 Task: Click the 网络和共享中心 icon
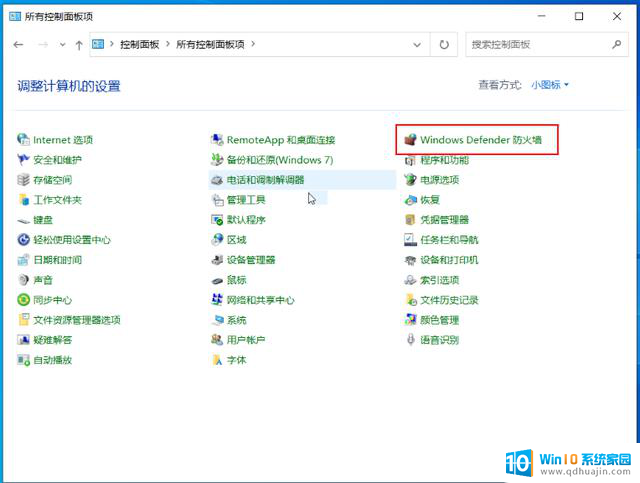(217, 300)
